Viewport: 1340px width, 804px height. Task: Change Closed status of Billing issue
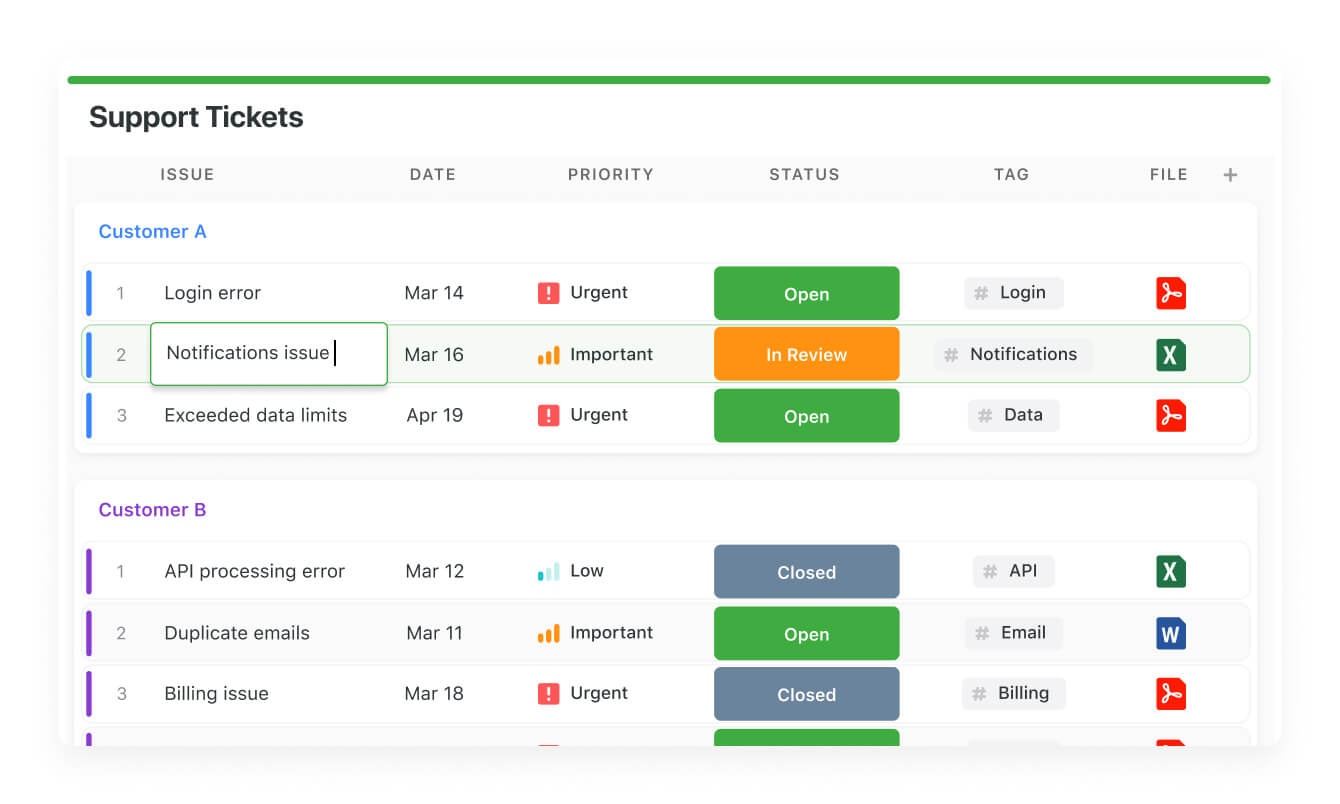coord(806,694)
